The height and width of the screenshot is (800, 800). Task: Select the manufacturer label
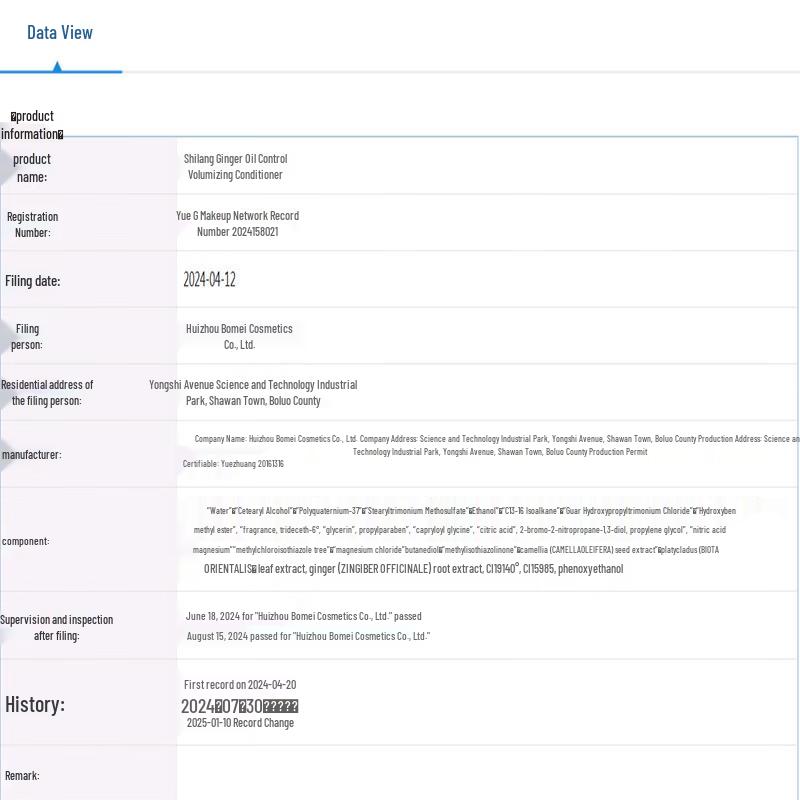click(32, 455)
